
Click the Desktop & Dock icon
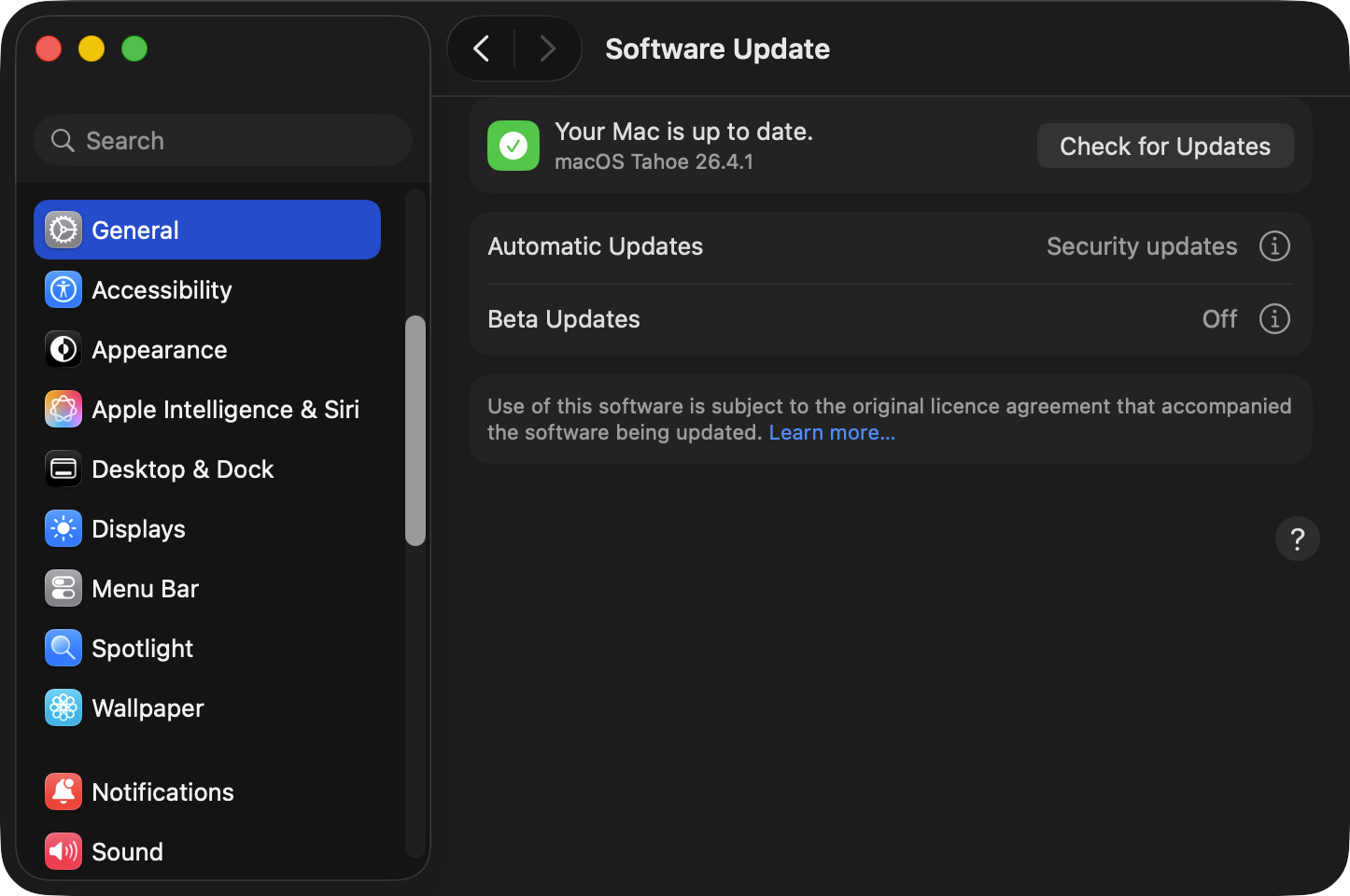tap(63, 469)
